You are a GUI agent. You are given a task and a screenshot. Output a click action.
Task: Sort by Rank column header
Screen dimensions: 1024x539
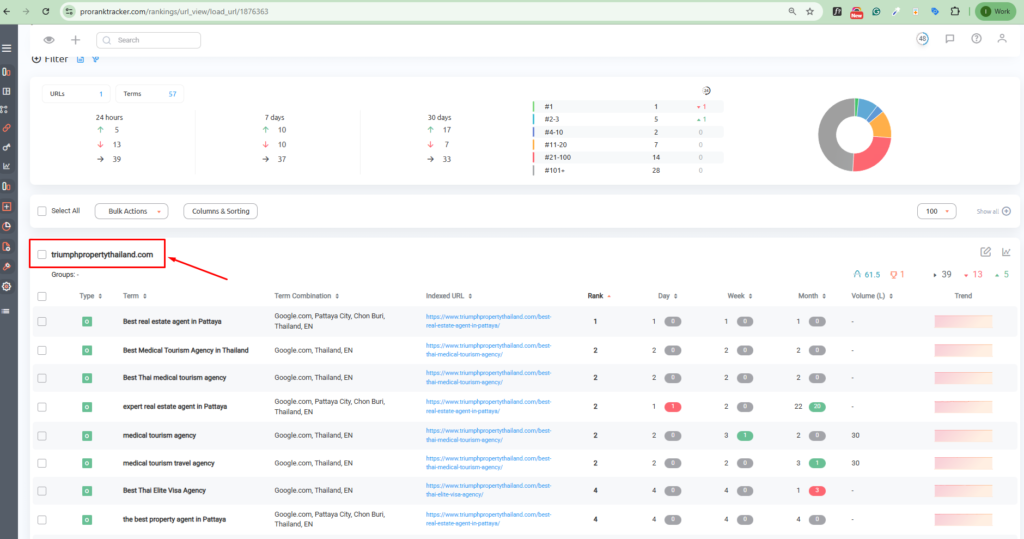tap(599, 296)
